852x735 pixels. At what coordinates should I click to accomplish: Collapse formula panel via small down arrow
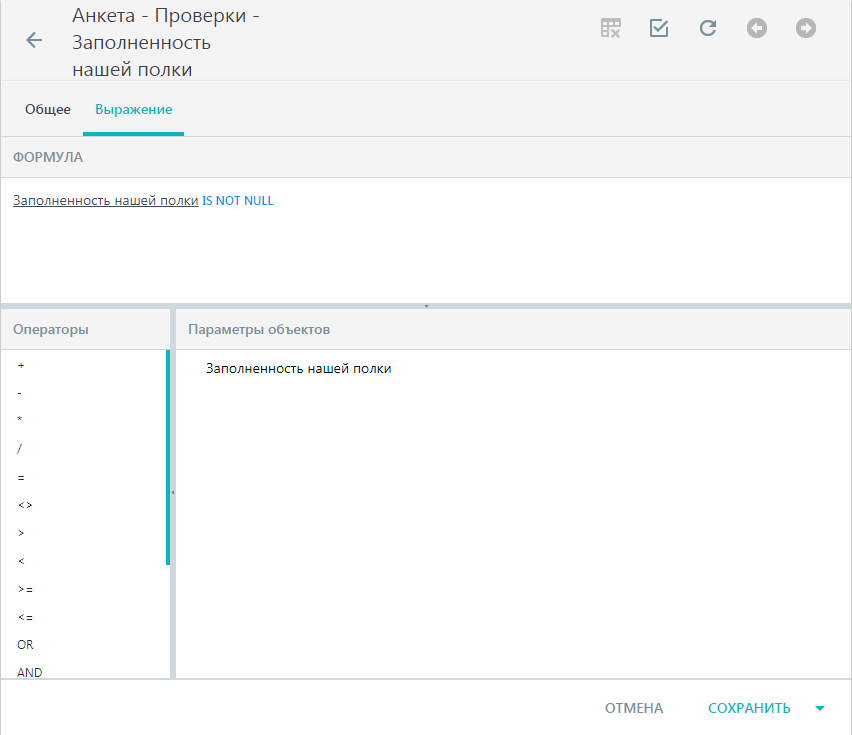[x=426, y=306]
